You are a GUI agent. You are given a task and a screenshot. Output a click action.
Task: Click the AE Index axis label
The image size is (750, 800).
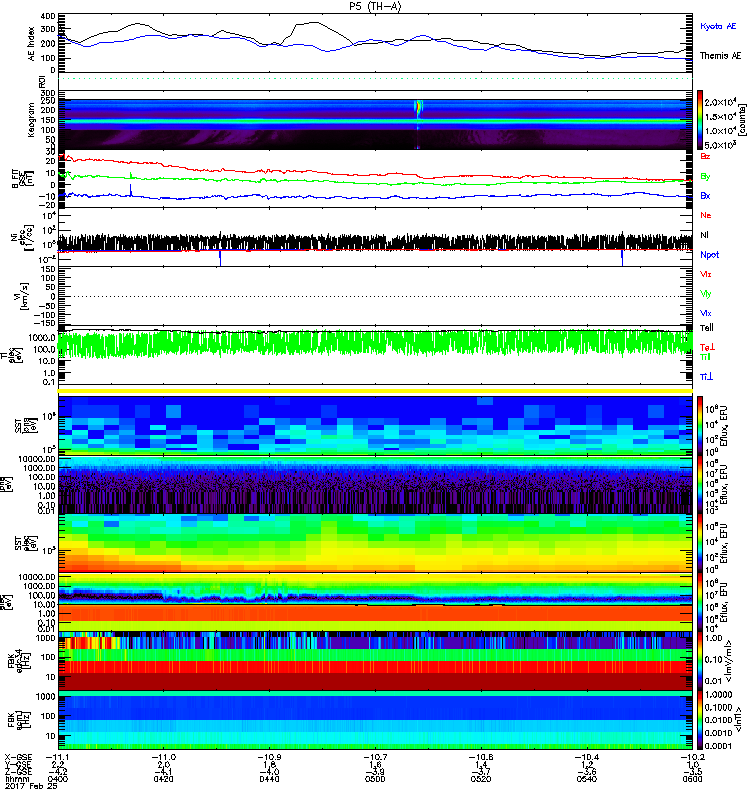32,44
